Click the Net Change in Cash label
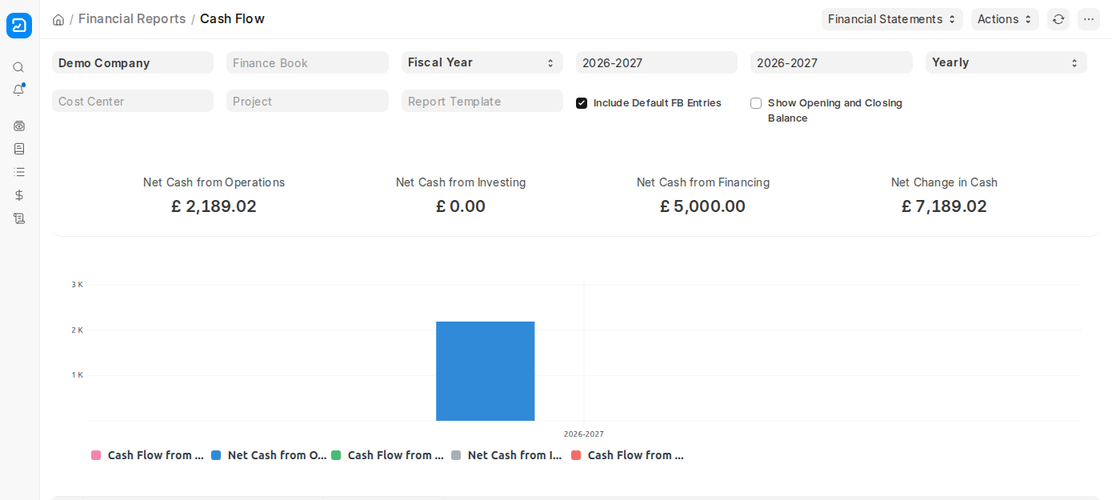 944,182
